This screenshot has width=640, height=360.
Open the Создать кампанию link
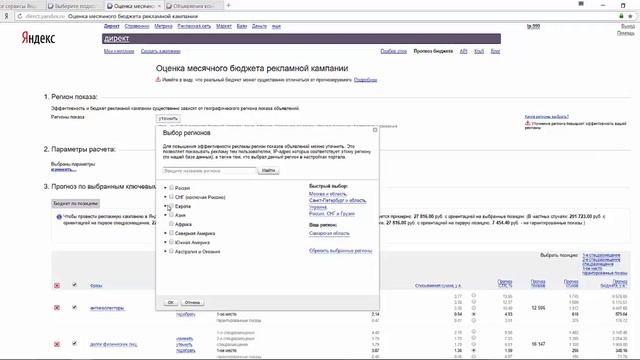[x=160, y=51]
